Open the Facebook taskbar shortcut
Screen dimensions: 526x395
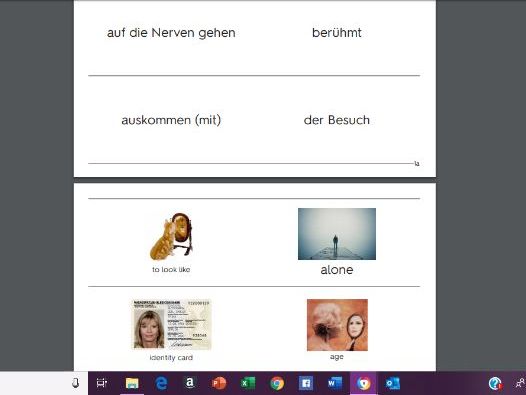click(x=306, y=383)
